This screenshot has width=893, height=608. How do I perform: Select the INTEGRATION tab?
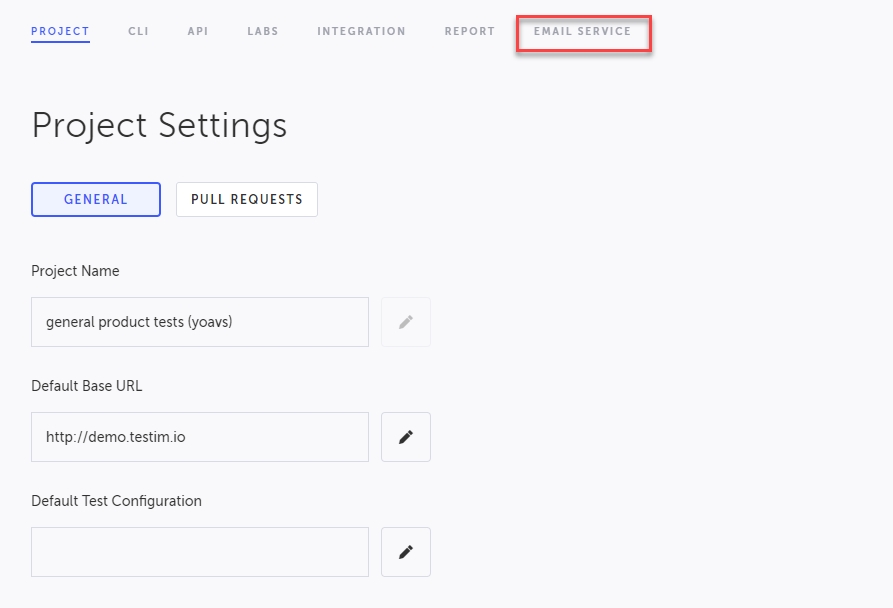[361, 31]
